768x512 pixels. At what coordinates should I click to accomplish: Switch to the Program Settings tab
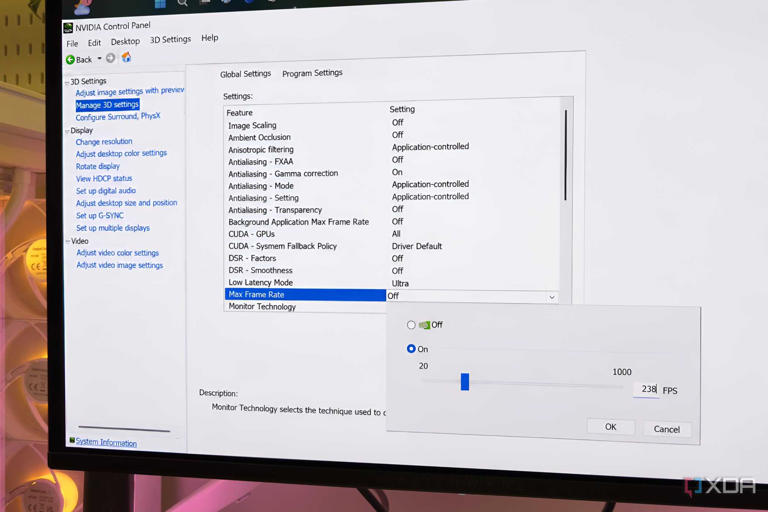point(312,73)
